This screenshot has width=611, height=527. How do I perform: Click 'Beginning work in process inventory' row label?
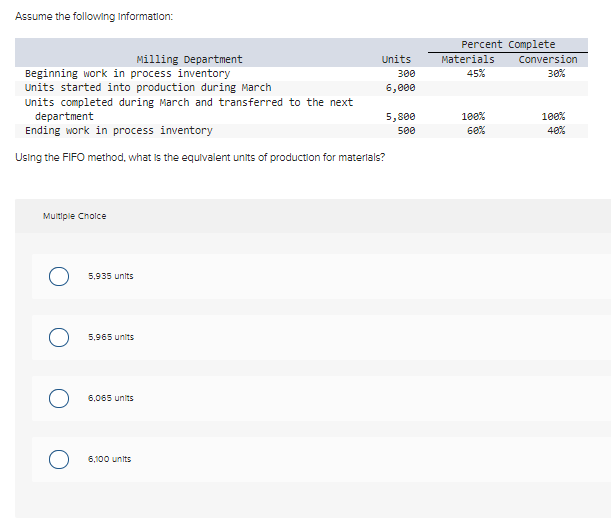click(127, 74)
